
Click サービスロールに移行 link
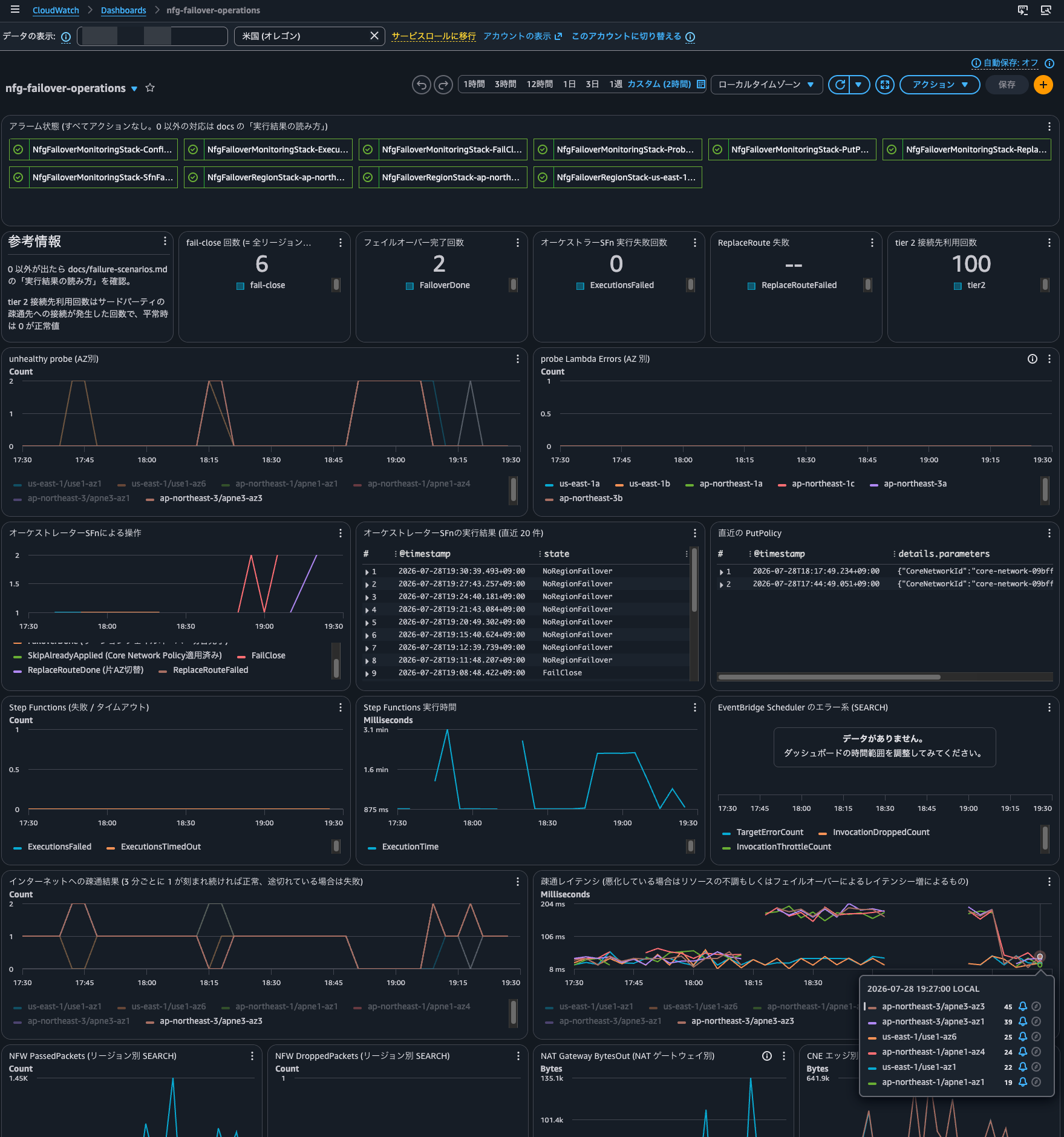click(x=434, y=36)
